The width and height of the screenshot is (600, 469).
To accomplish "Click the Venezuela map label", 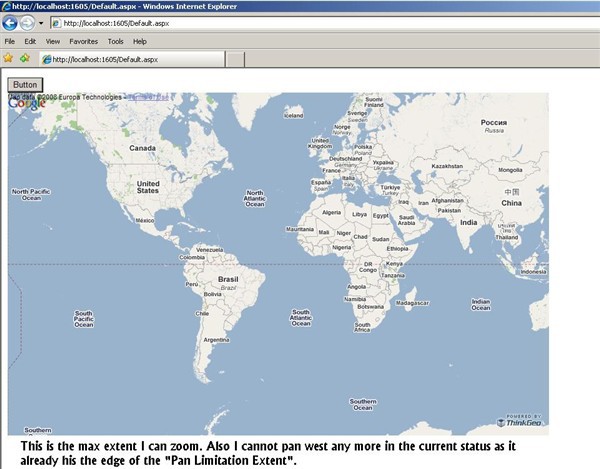I will [209, 249].
